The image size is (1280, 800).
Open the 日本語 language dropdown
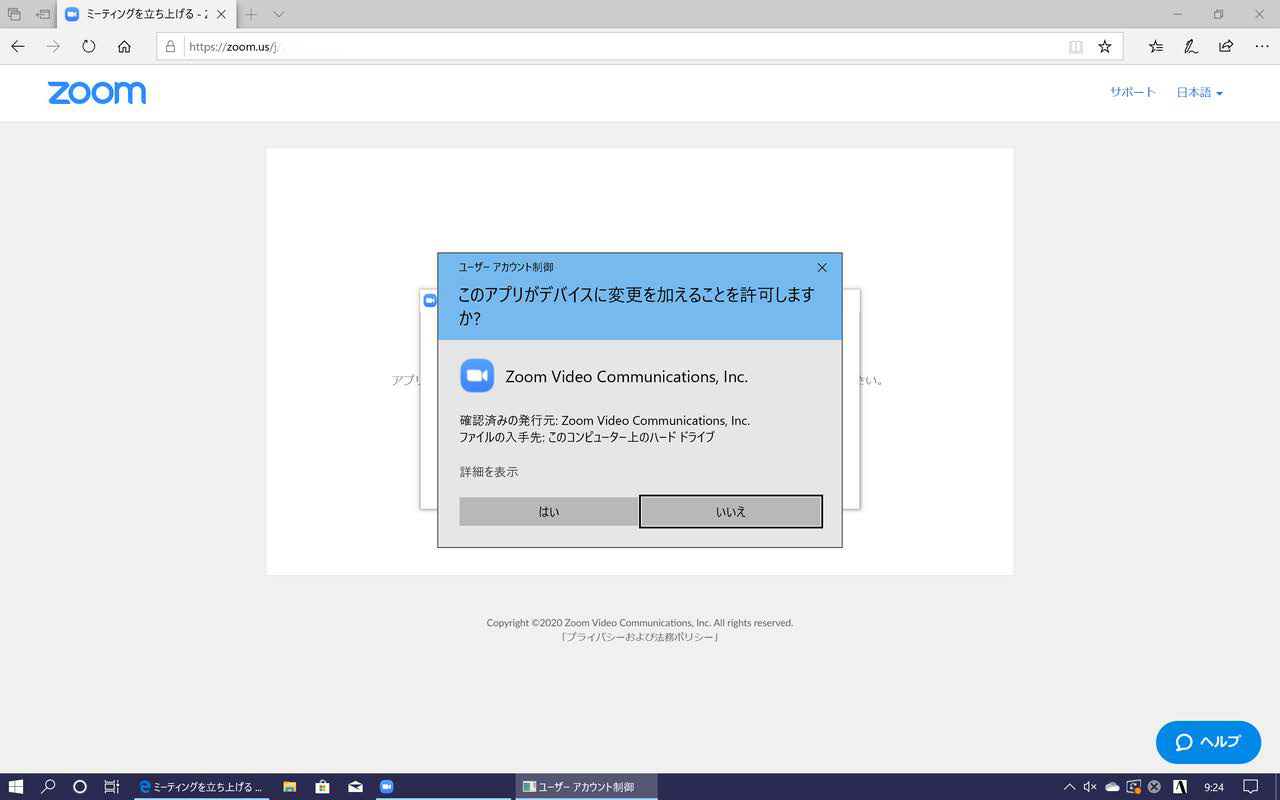click(x=1199, y=92)
